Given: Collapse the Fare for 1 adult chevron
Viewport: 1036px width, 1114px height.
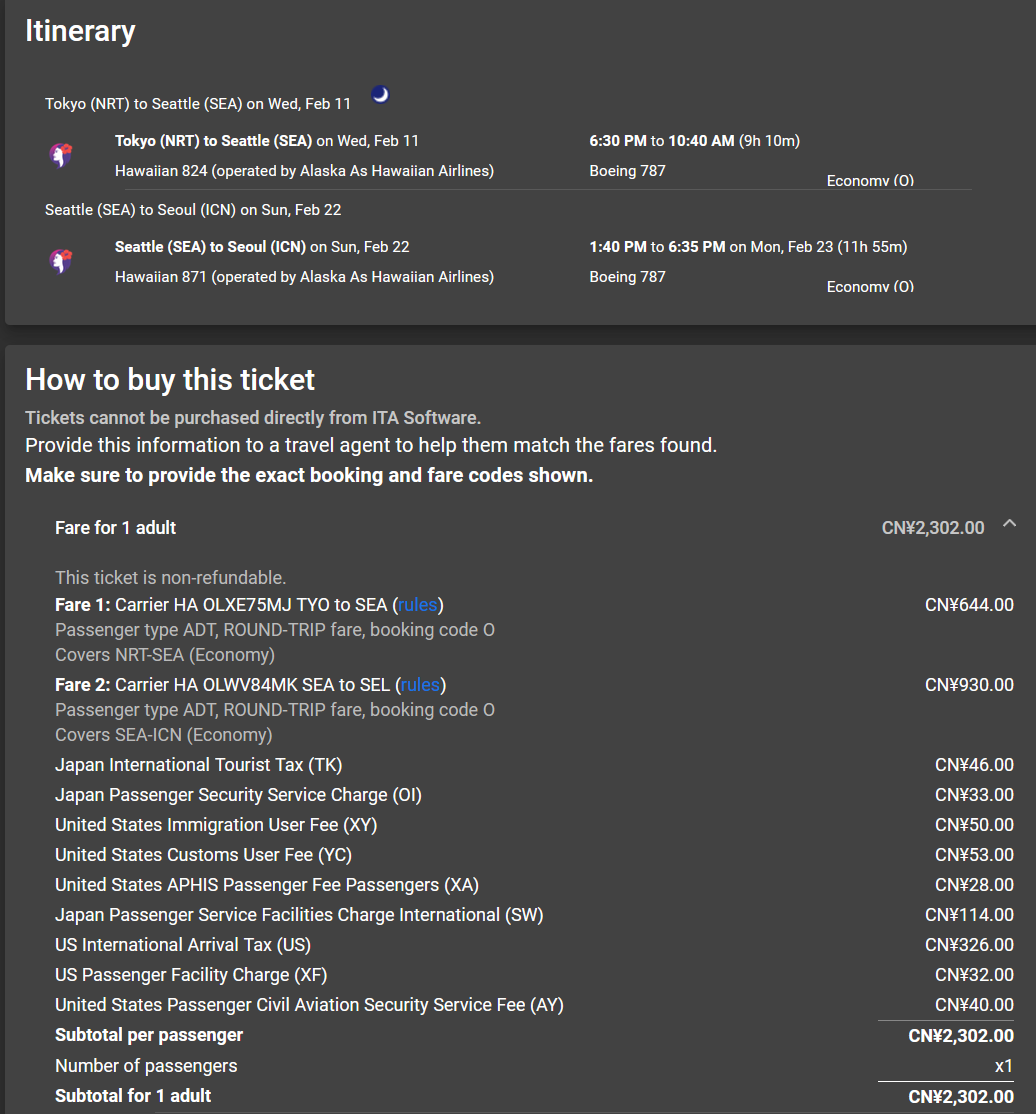Looking at the screenshot, I should point(1009,524).
